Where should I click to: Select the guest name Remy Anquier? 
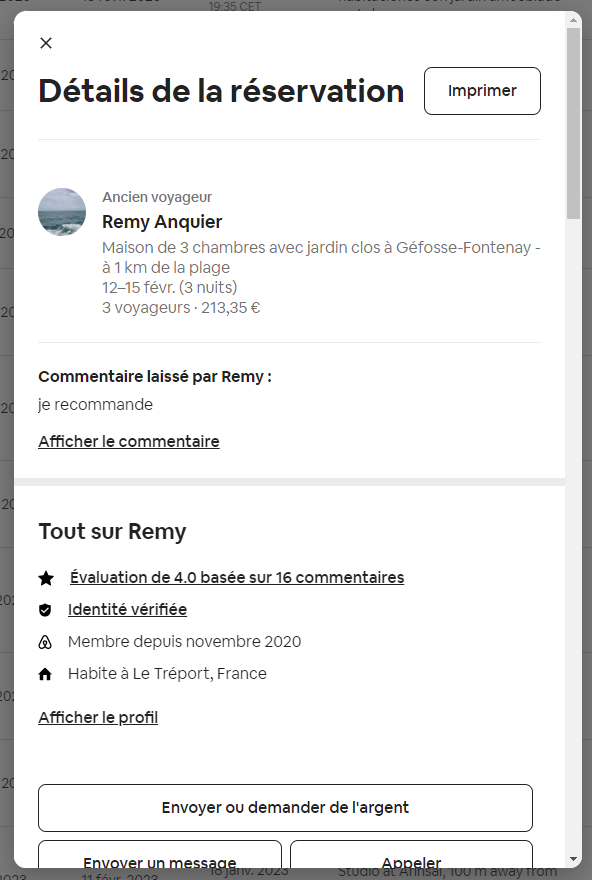(x=162, y=222)
